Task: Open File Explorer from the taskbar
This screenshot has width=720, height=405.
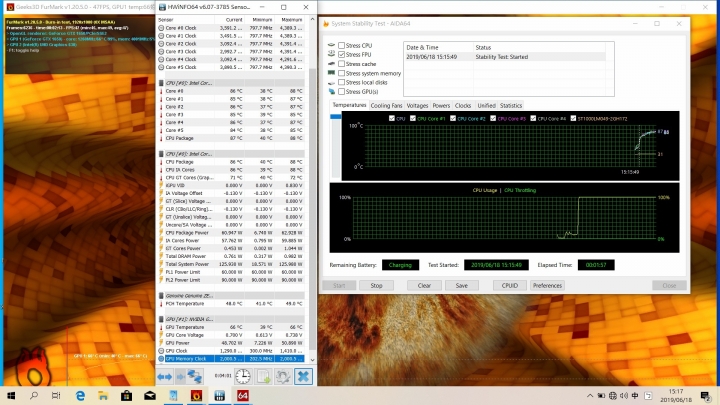Action: tap(103, 395)
